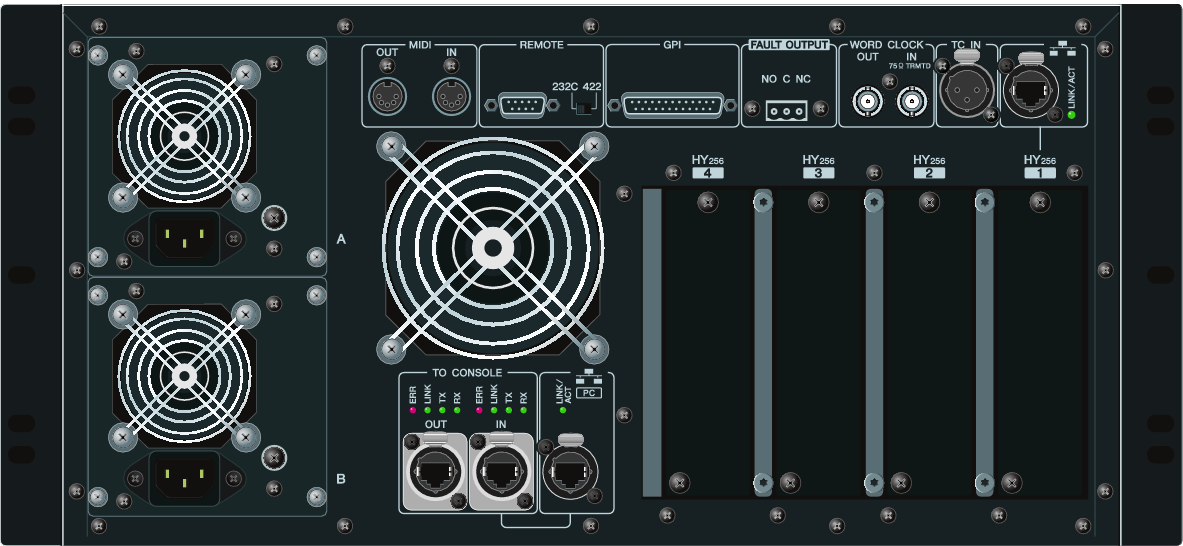The image size is (1183, 546).
Task: Select the FAULT OUTPUT terminal block
Action: [x=786, y=110]
